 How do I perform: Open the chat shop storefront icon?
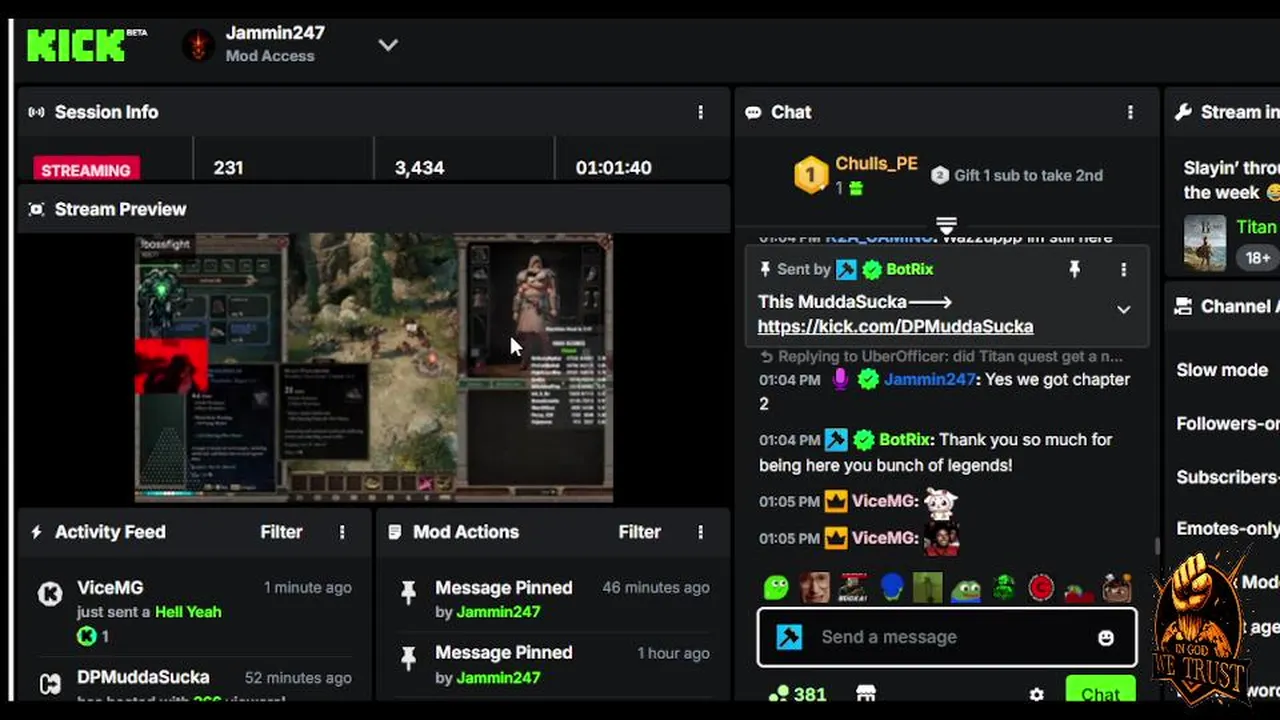[x=867, y=693]
